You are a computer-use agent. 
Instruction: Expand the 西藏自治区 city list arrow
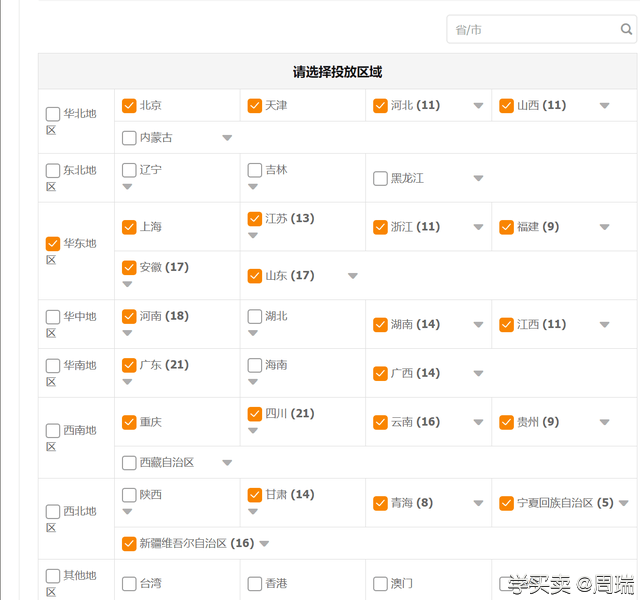tap(227, 462)
